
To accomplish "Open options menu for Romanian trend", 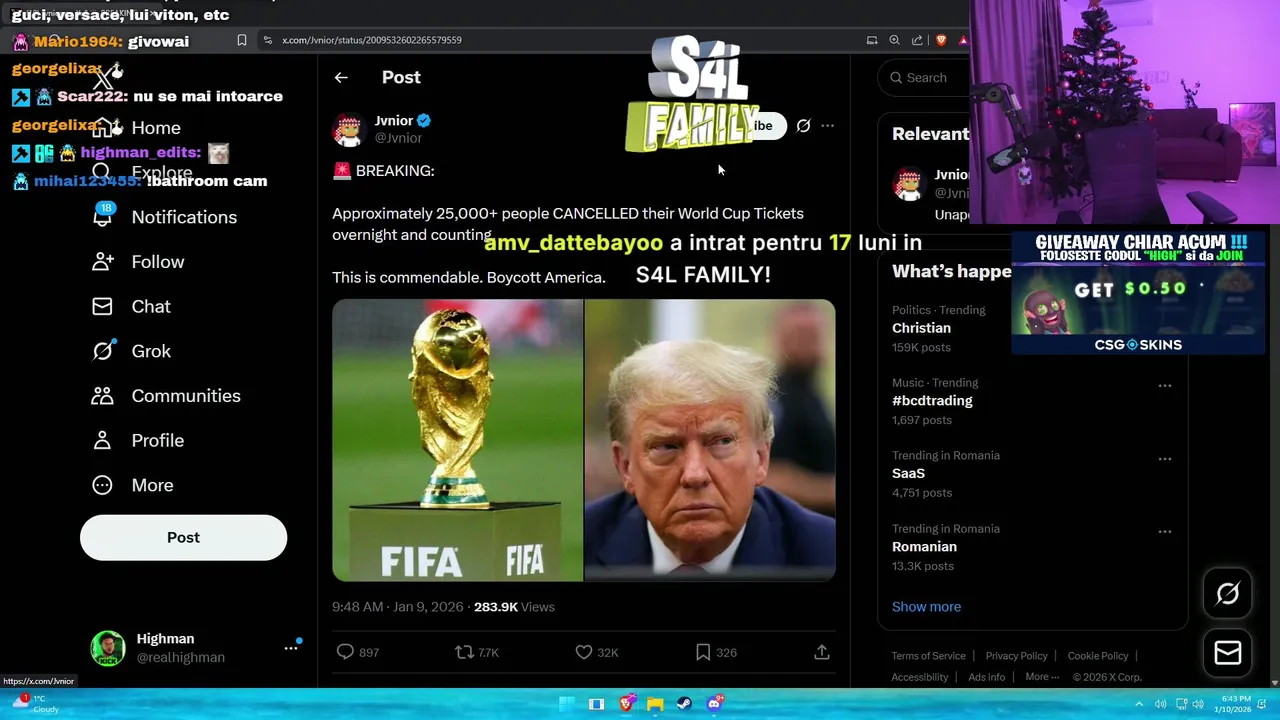I will [x=1165, y=532].
